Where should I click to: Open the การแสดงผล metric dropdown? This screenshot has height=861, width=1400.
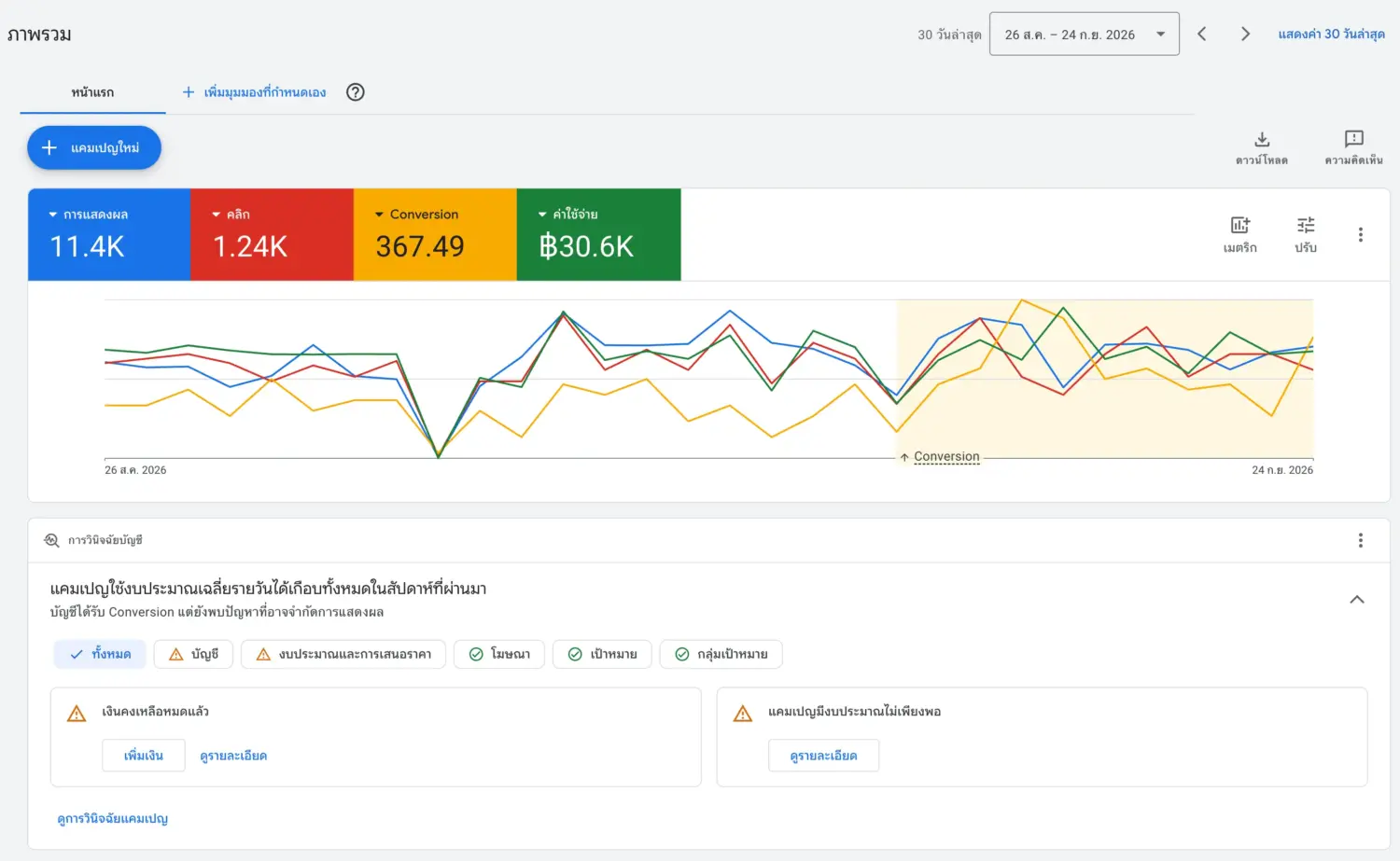point(89,215)
